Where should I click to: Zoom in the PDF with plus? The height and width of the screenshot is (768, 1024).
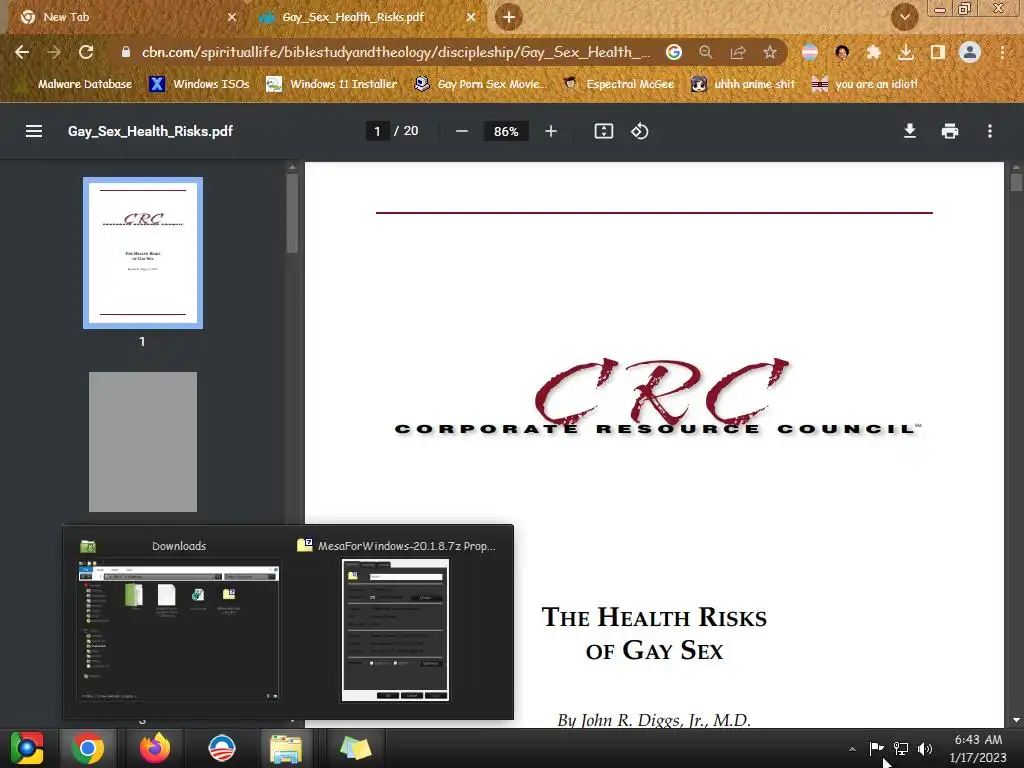click(x=551, y=131)
